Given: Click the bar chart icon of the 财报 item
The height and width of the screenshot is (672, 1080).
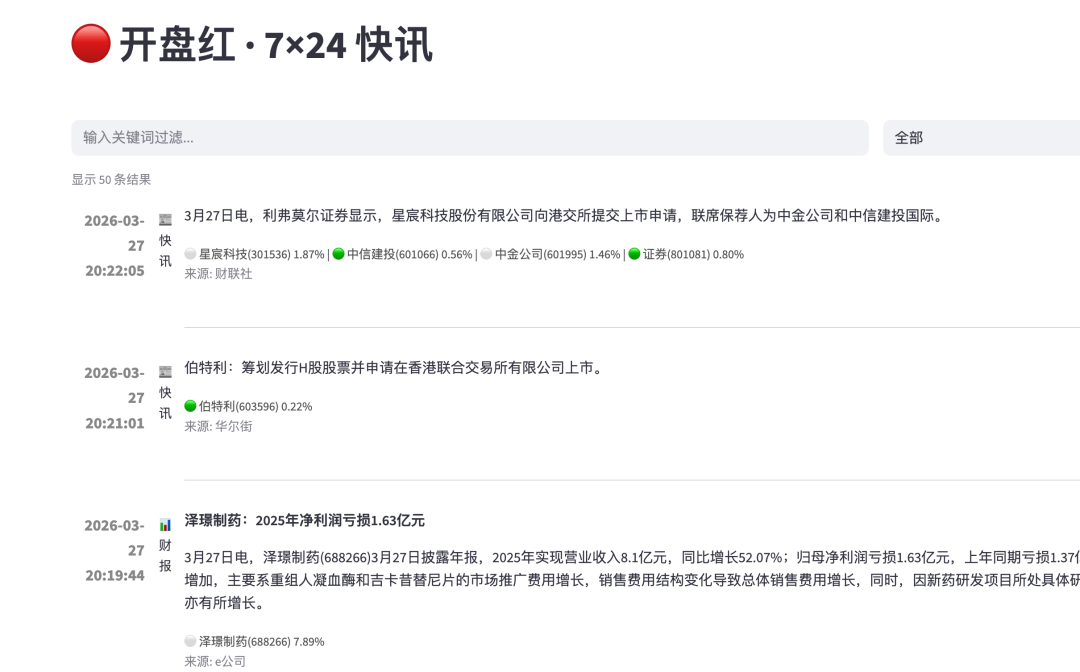Looking at the screenshot, I should coord(165,525).
